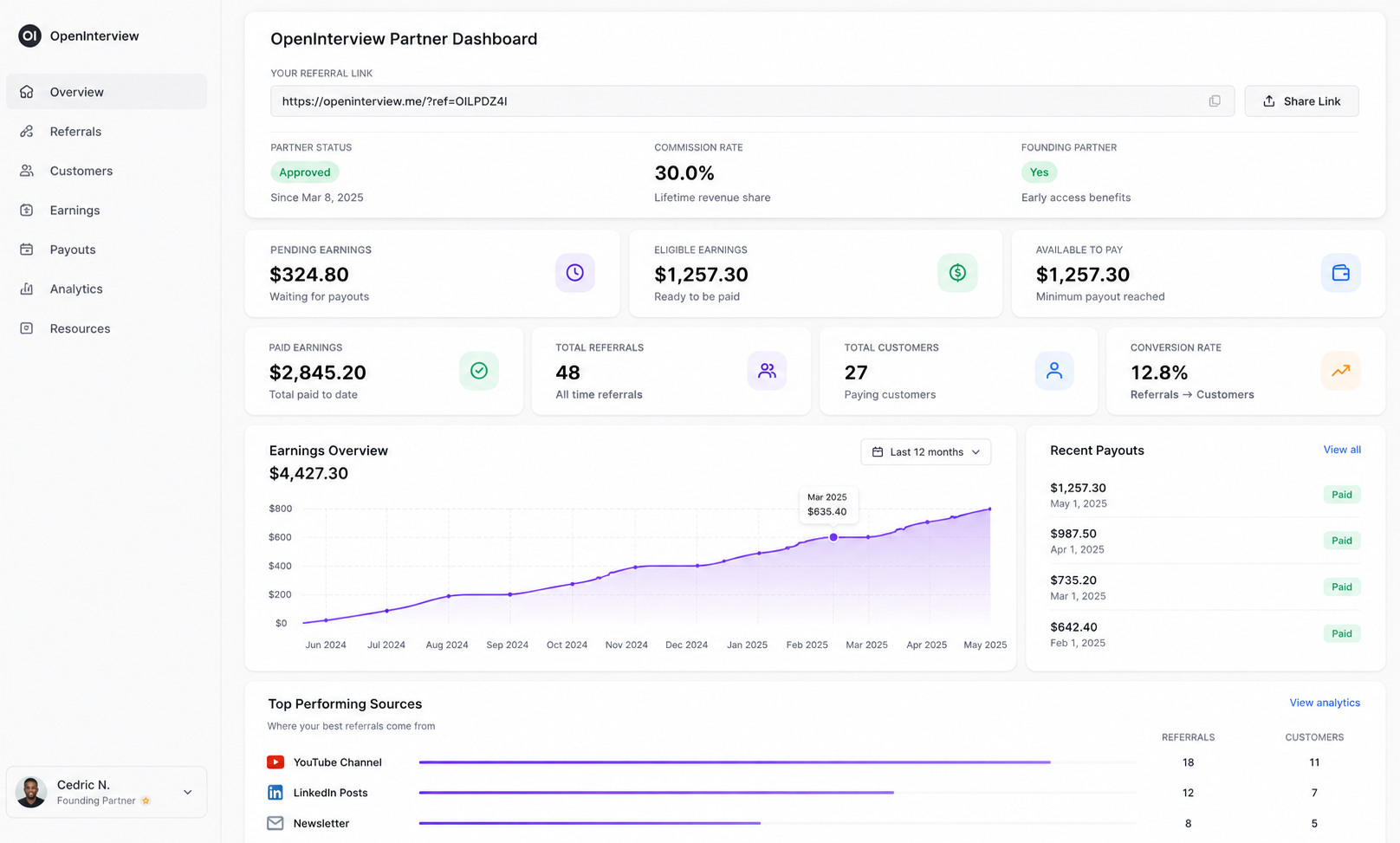Viewport: 1400px width, 843px height.
Task: Click the 48 total referrals value
Action: (567, 373)
